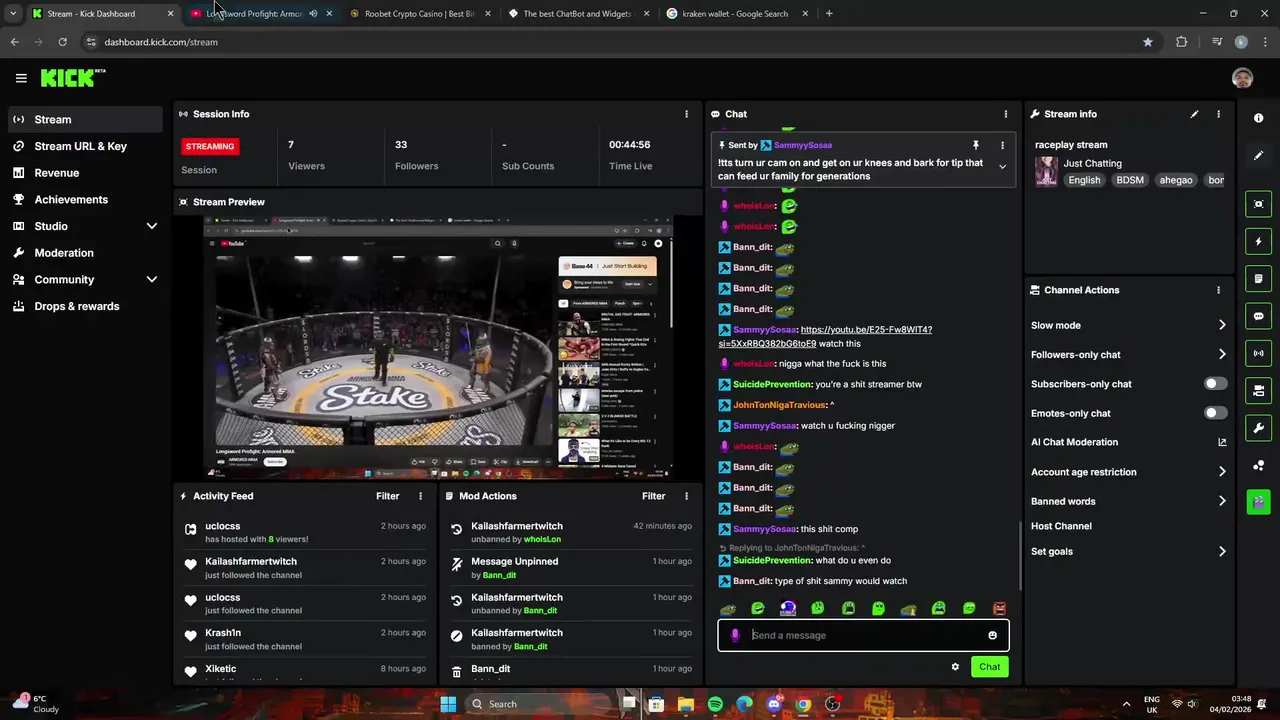Enable Subscribers-only chat toggle

[1215, 384]
